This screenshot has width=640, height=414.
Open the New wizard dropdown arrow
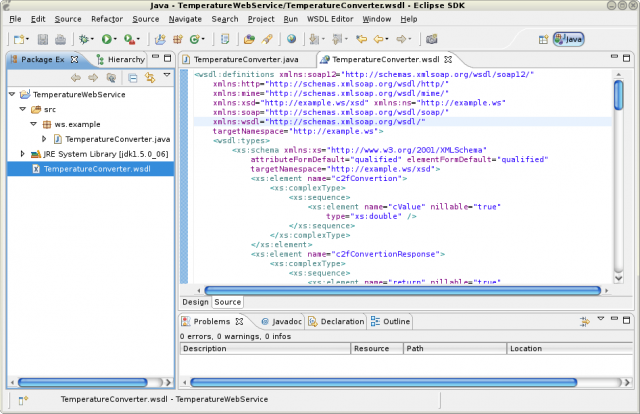click(x=27, y=39)
